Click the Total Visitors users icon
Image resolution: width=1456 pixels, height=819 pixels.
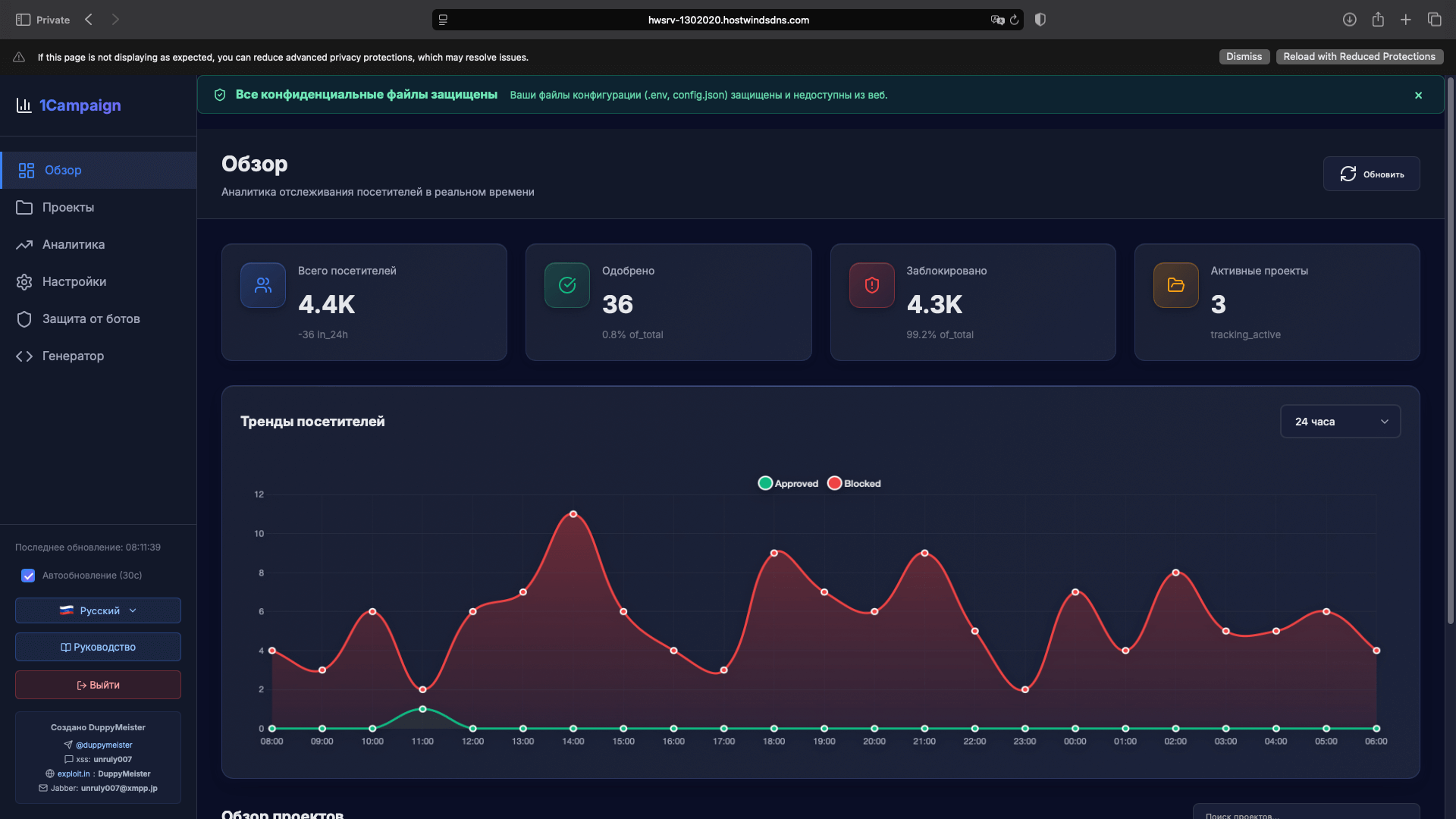[x=263, y=285]
